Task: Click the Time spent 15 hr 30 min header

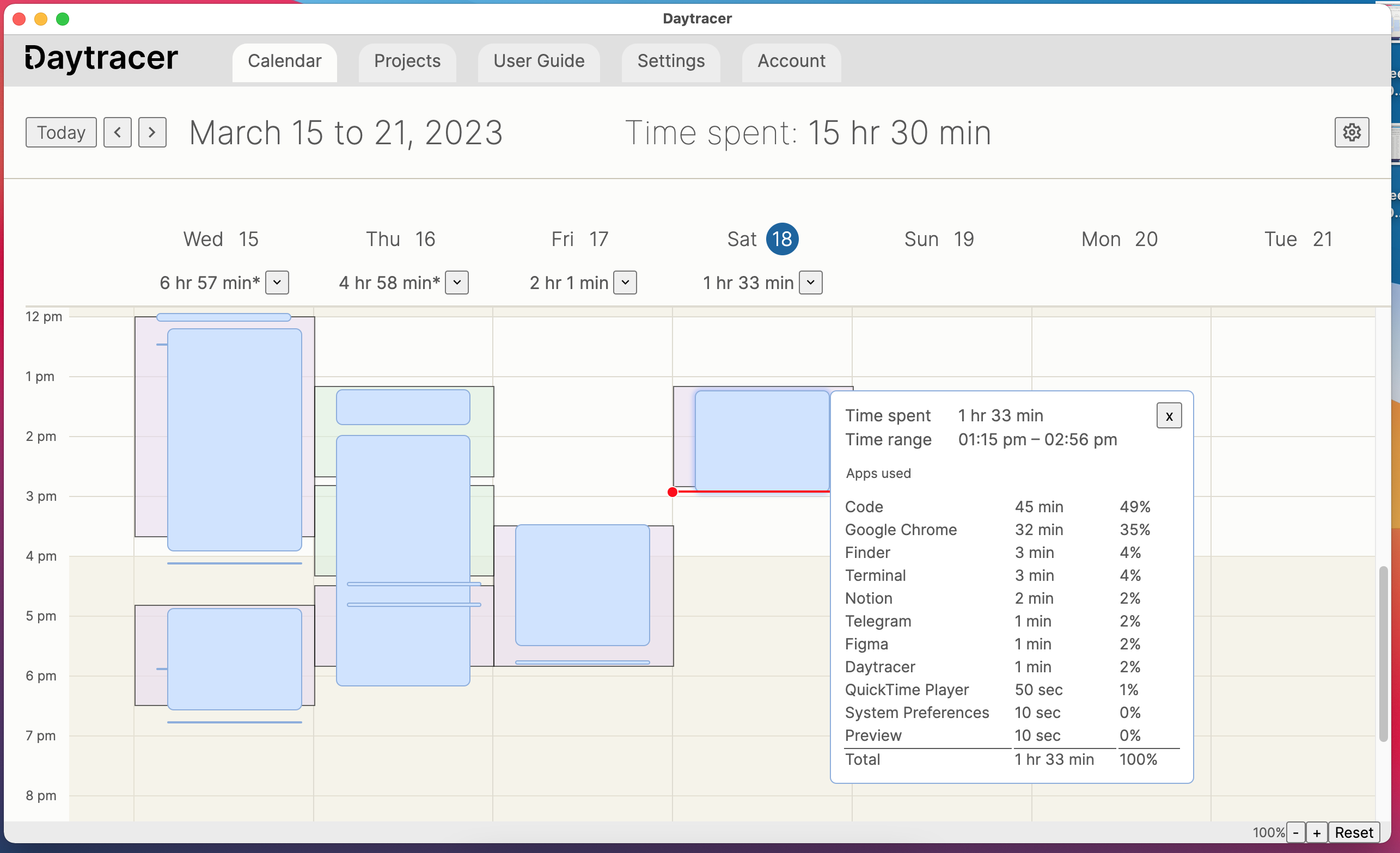Action: (808, 133)
